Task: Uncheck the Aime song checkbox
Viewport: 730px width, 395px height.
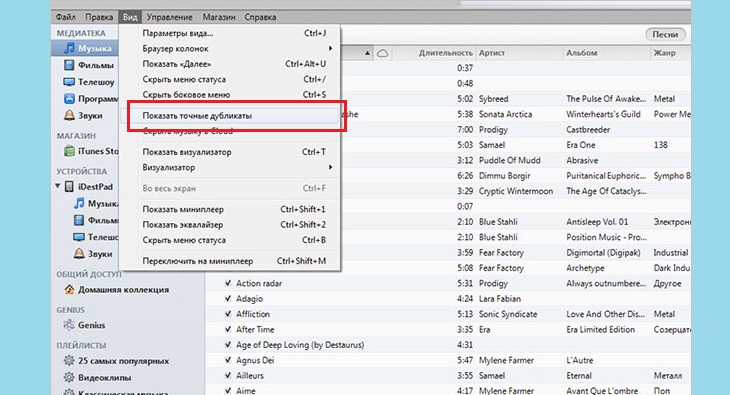Action: tap(228, 390)
